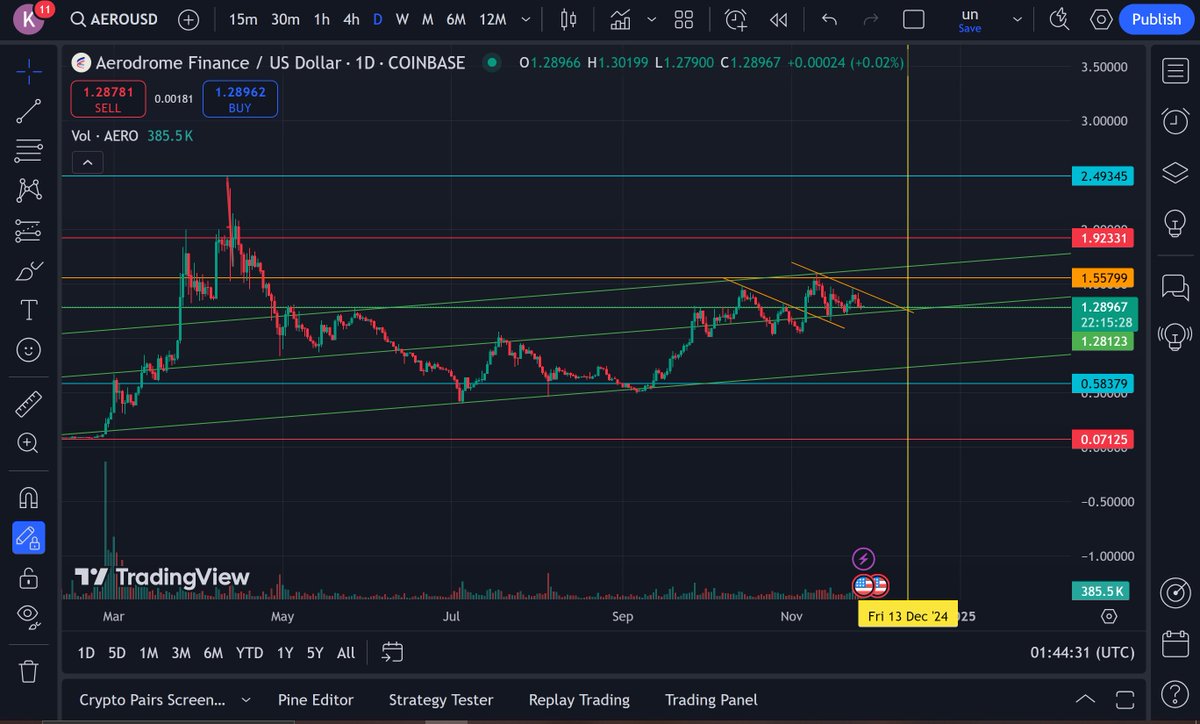Click the BUY 1.28962 button

(240, 99)
